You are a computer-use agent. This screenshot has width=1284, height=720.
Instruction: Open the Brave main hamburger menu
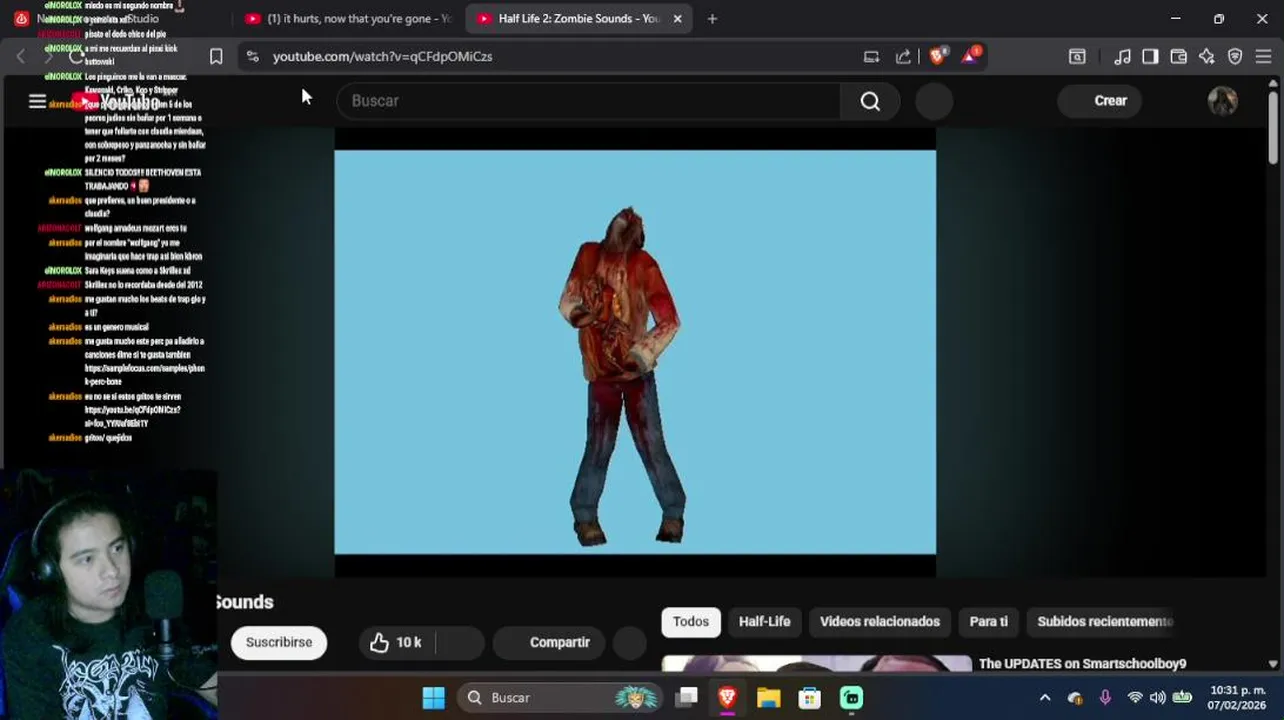click(x=1263, y=57)
